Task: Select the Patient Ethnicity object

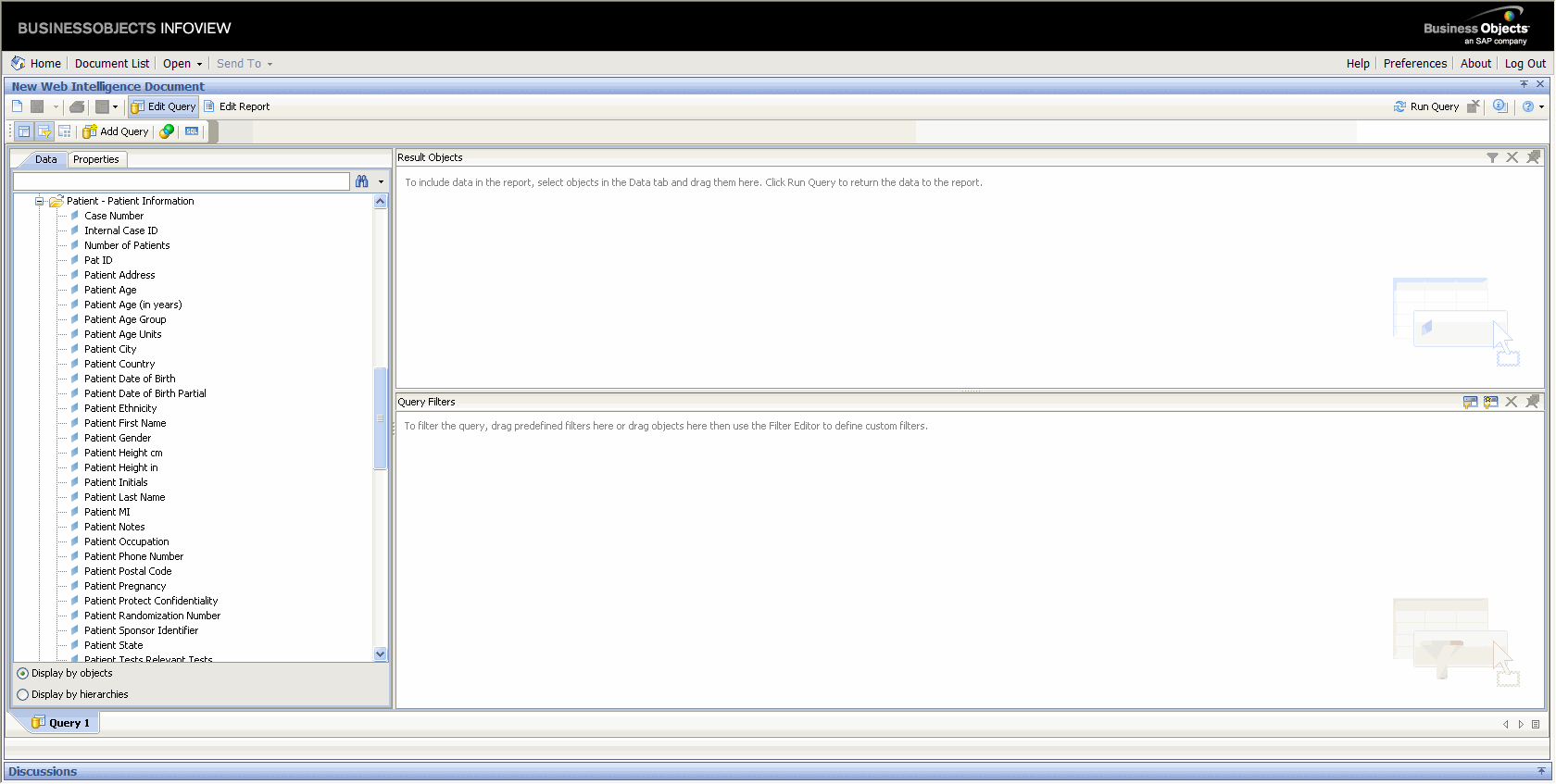Action: [x=120, y=408]
